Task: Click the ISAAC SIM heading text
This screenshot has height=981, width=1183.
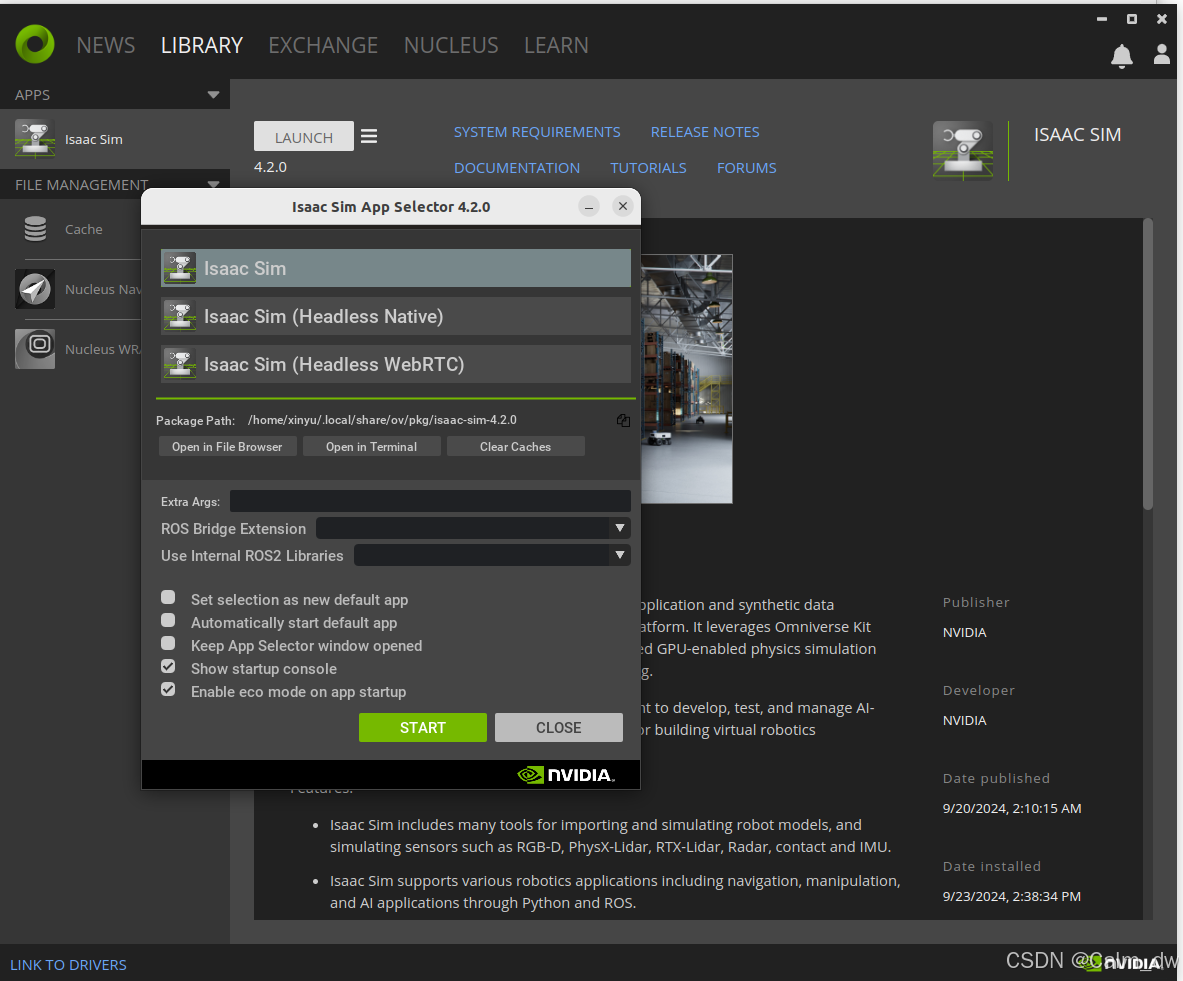Action: pyautogui.click(x=1077, y=134)
